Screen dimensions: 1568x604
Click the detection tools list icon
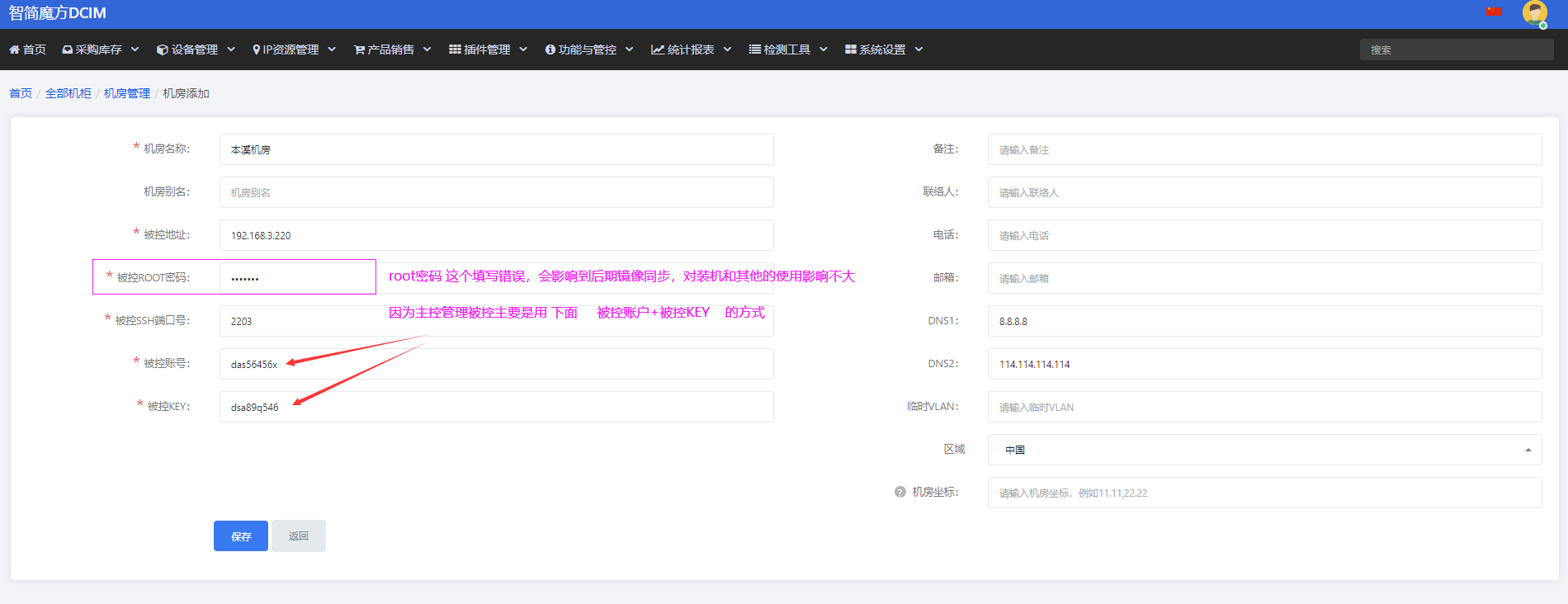(754, 50)
